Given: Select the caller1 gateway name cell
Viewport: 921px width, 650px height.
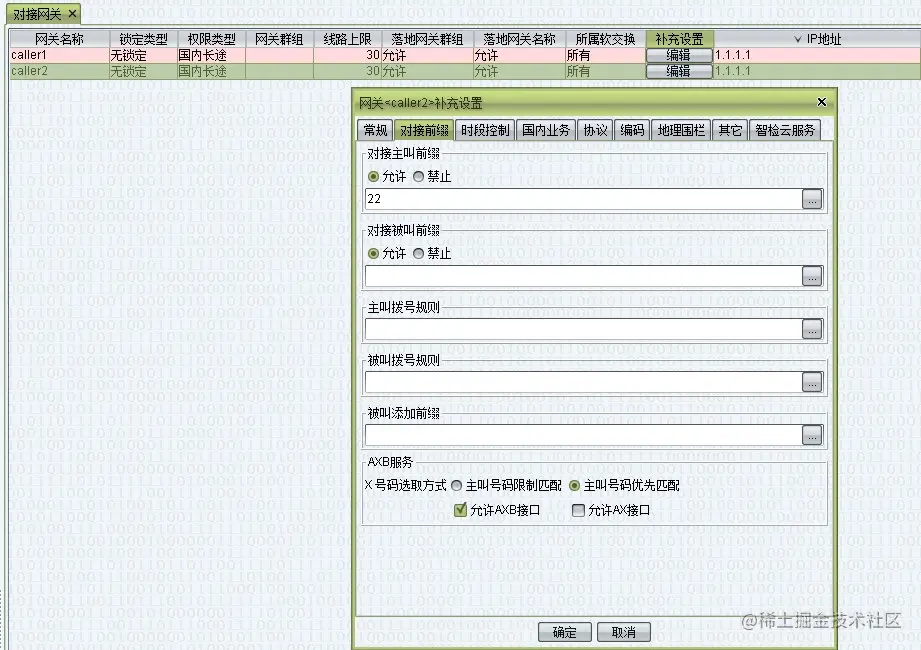Looking at the screenshot, I should coord(59,55).
